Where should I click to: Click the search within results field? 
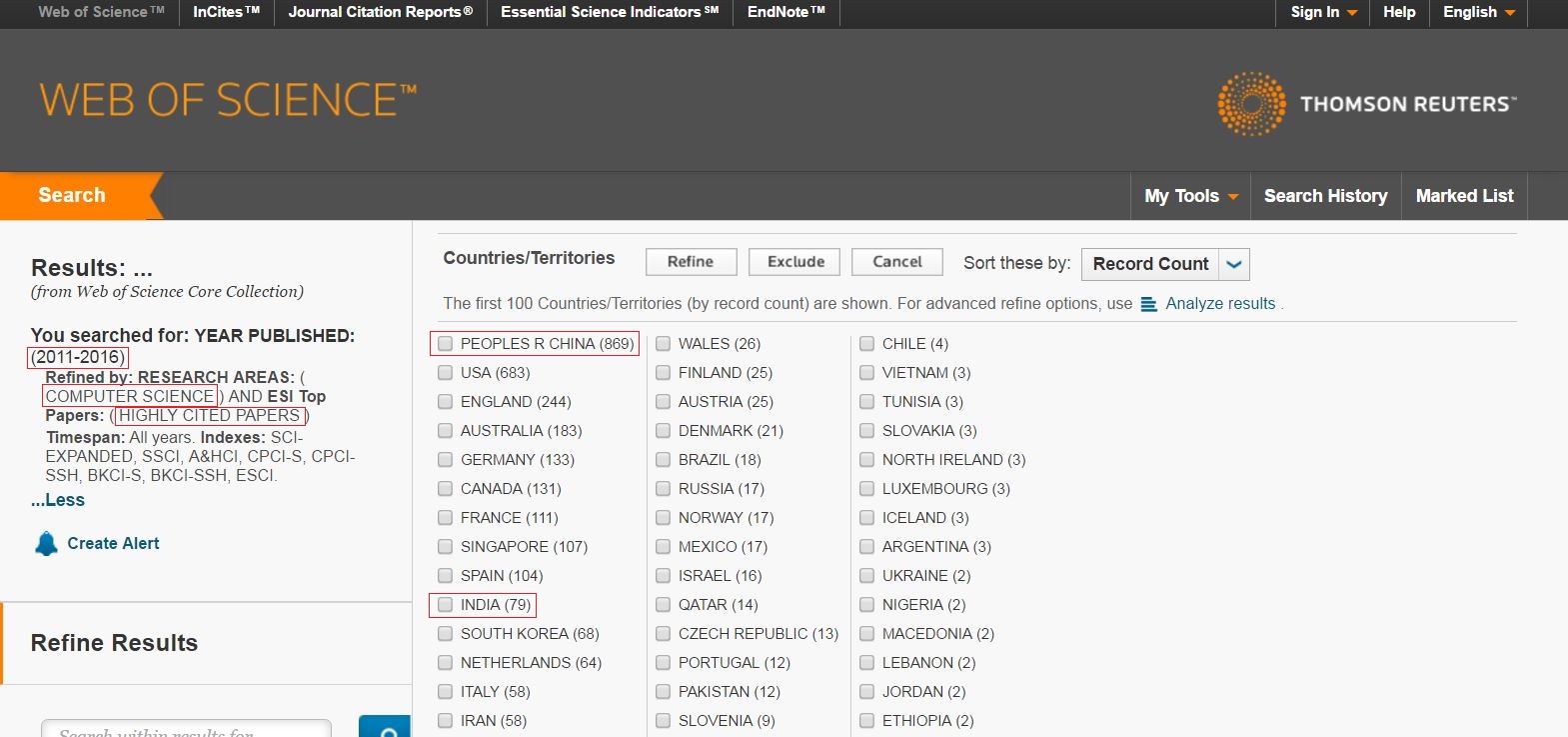click(x=186, y=728)
